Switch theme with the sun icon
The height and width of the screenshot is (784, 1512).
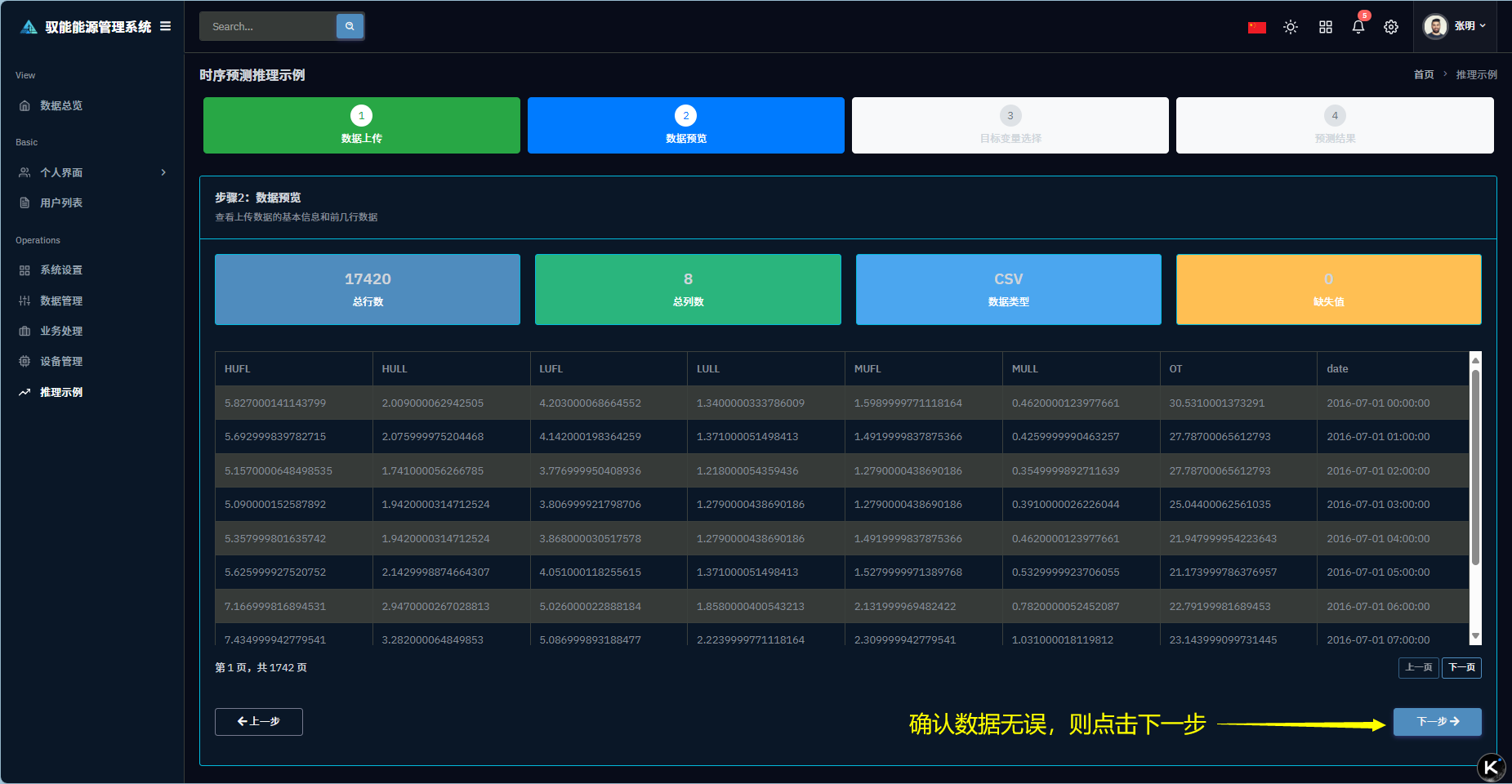[x=1291, y=27]
